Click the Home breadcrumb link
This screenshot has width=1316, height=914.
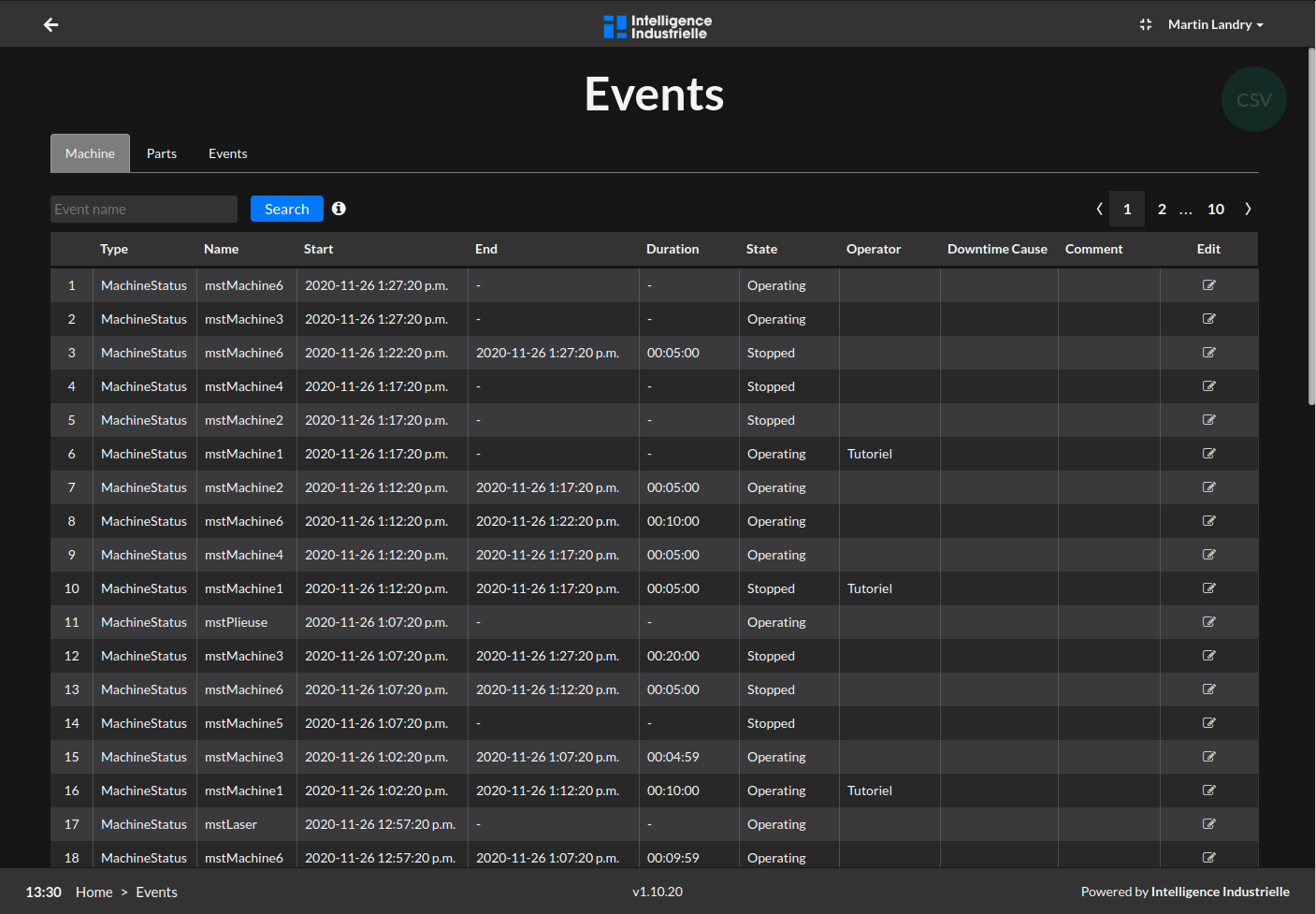pyautogui.click(x=94, y=892)
